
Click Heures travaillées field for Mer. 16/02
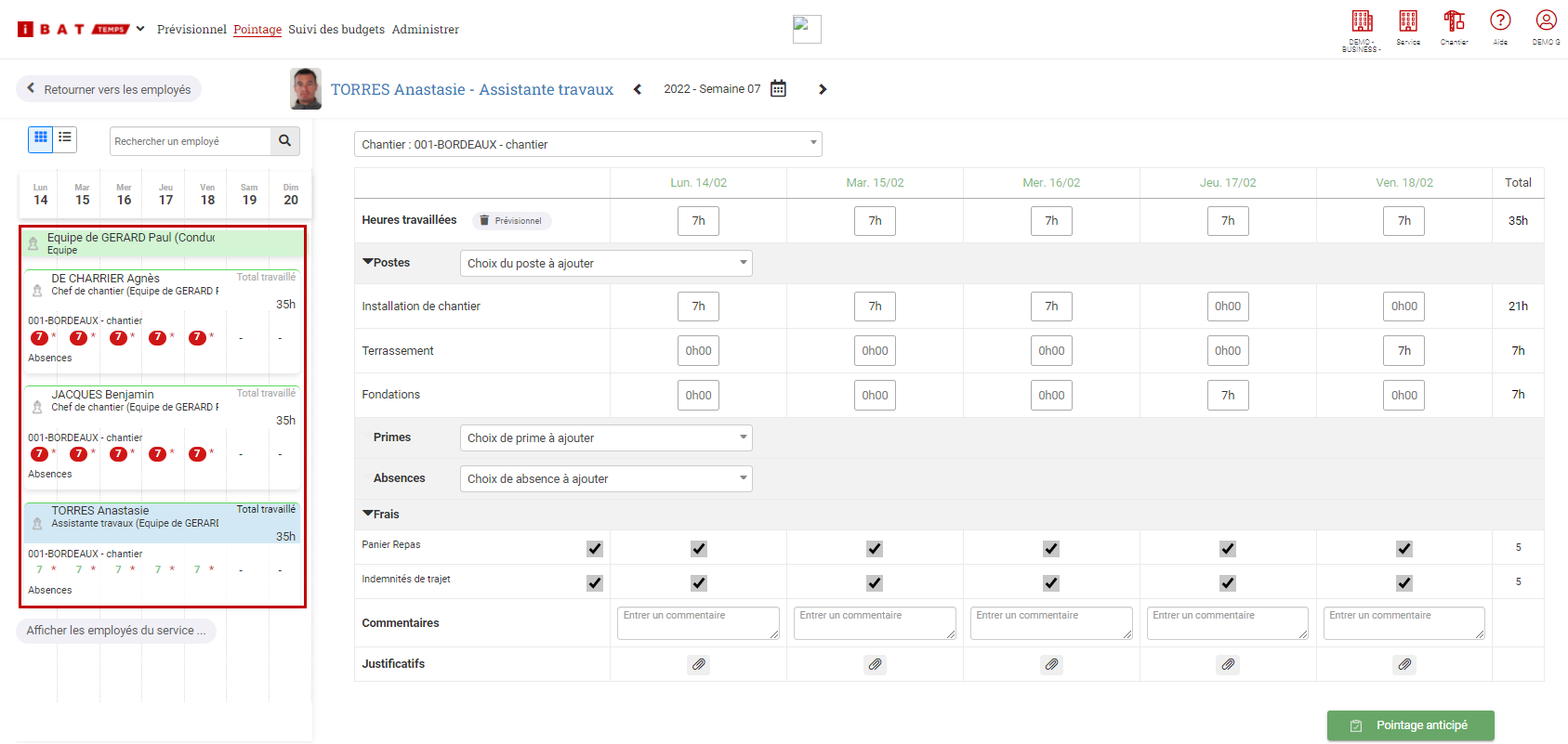tap(1051, 220)
